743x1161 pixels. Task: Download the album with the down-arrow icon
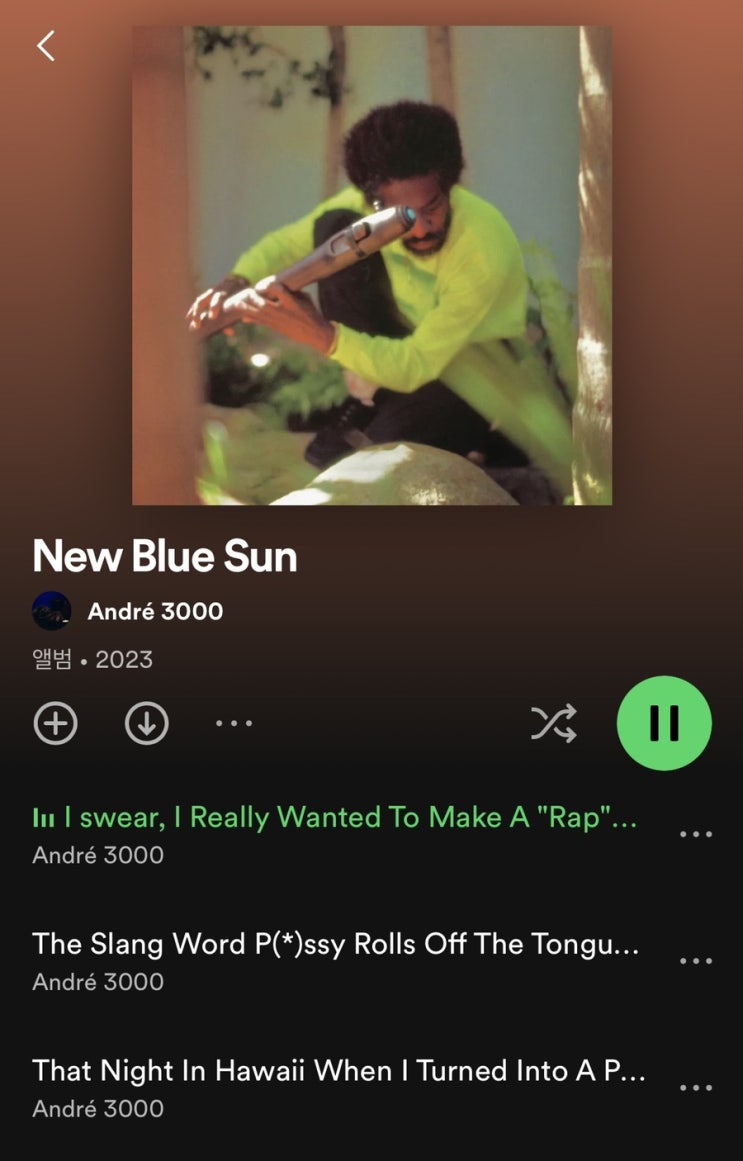click(147, 723)
